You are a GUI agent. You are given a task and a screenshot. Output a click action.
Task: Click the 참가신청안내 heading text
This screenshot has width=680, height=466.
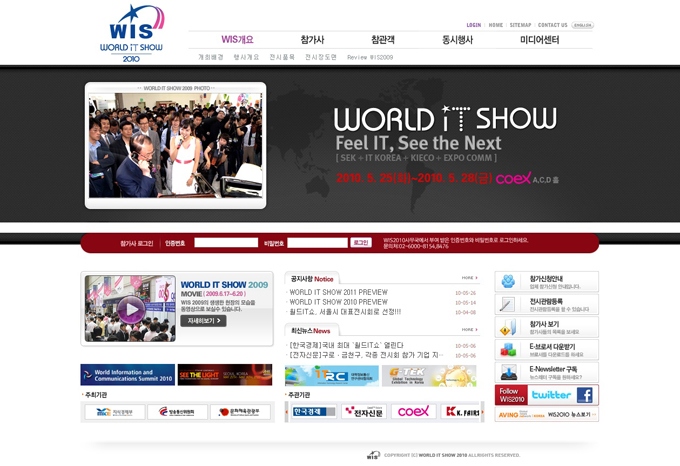point(546,279)
